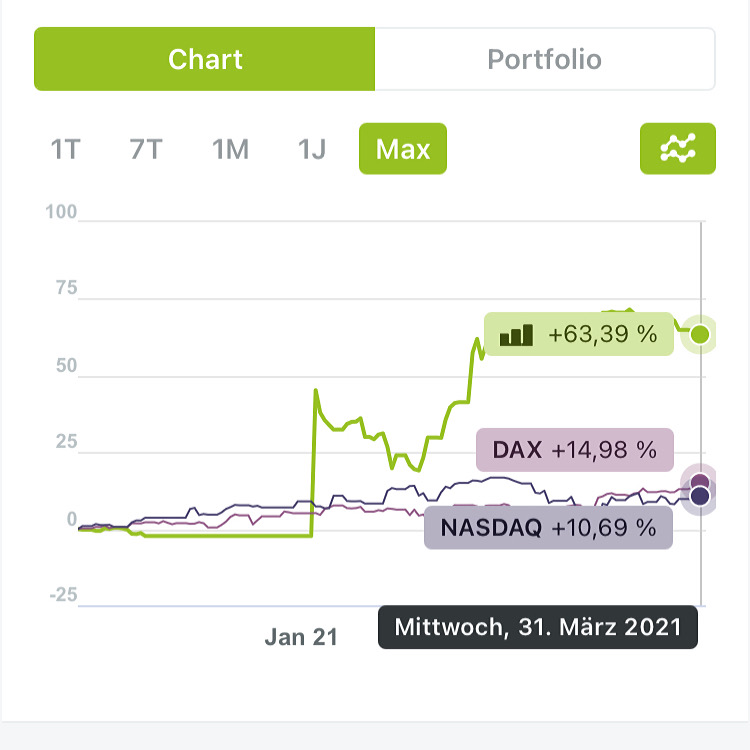The height and width of the screenshot is (750, 750).
Task: Click the NASDAQ +10,69 % label
Action: coord(547,527)
